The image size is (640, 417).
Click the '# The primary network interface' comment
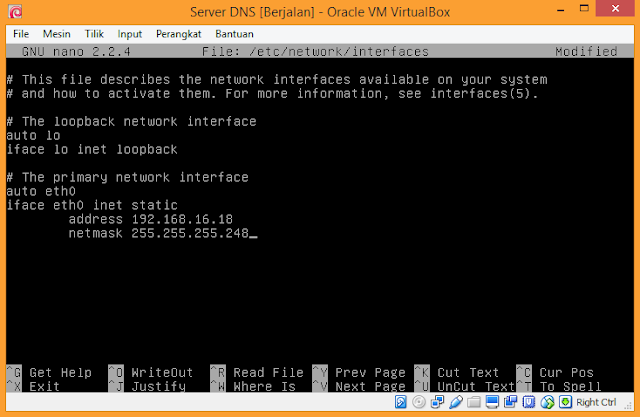point(127,177)
